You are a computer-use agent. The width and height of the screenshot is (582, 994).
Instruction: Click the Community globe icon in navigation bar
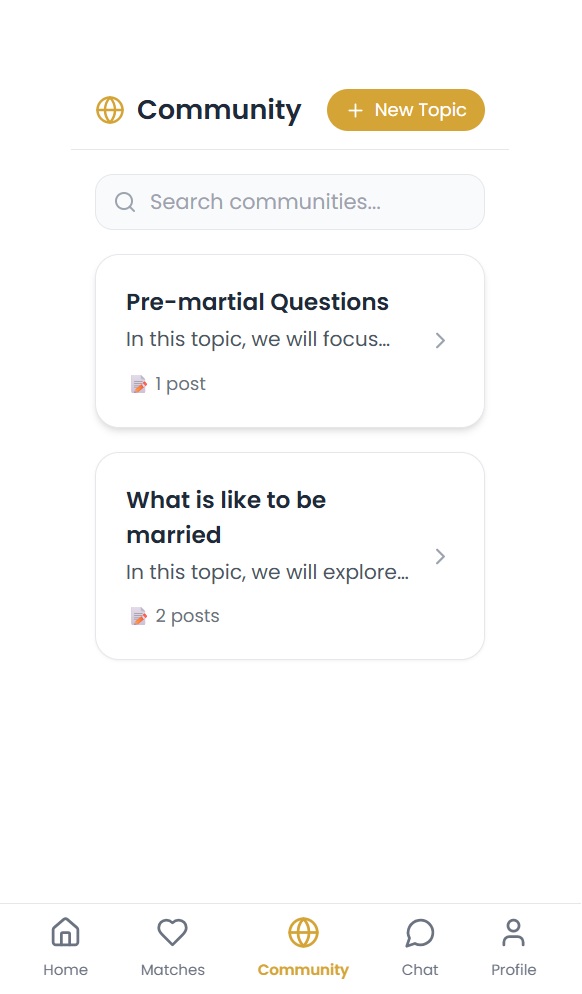coord(303,932)
